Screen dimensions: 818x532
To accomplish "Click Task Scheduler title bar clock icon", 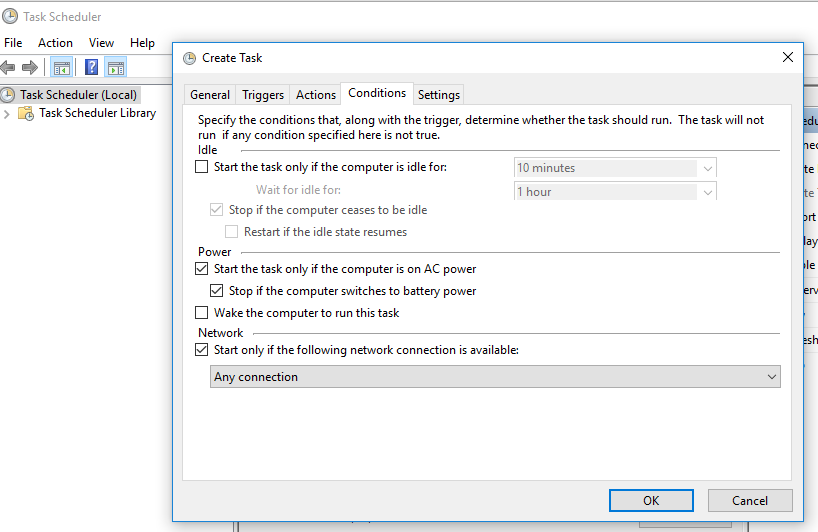I will click(x=10, y=16).
